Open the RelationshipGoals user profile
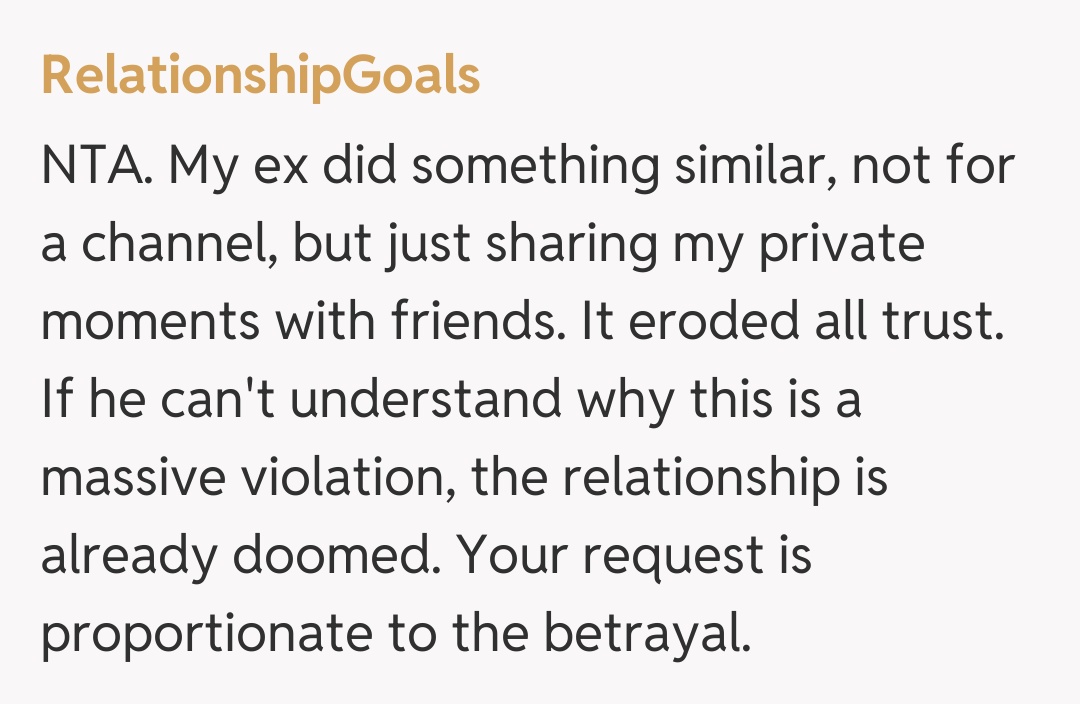The height and width of the screenshot is (704, 1080). (x=260, y=76)
